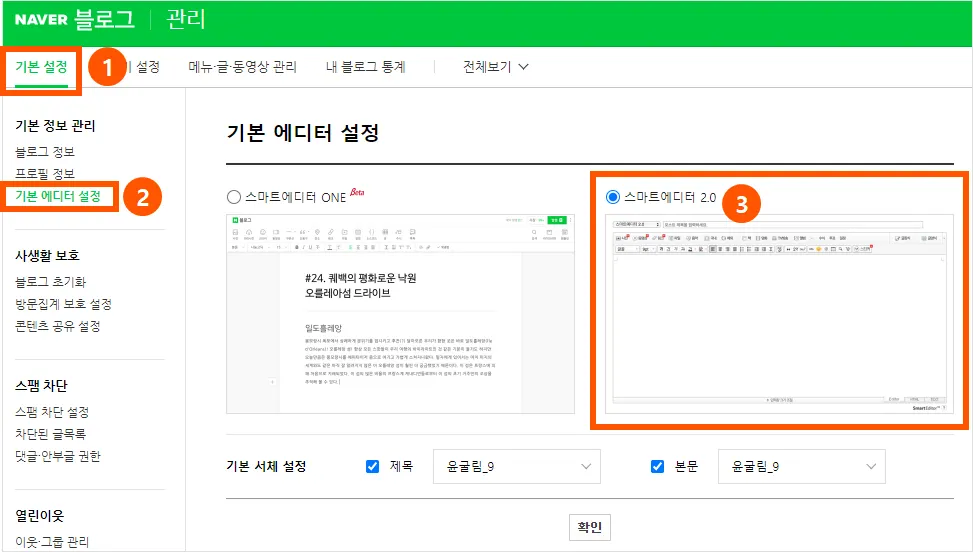Open 스팸 차단 설정
The height and width of the screenshot is (552, 973).
tap(52, 412)
